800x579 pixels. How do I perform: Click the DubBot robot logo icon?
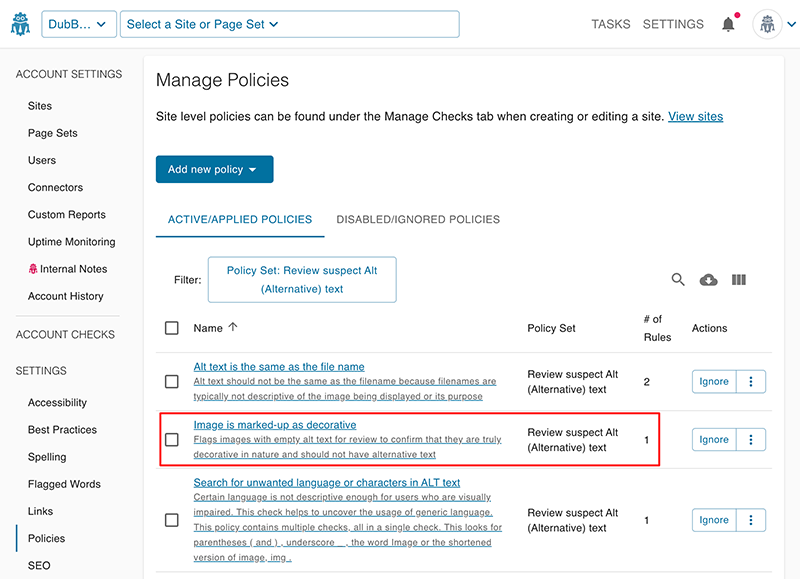tap(20, 24)
